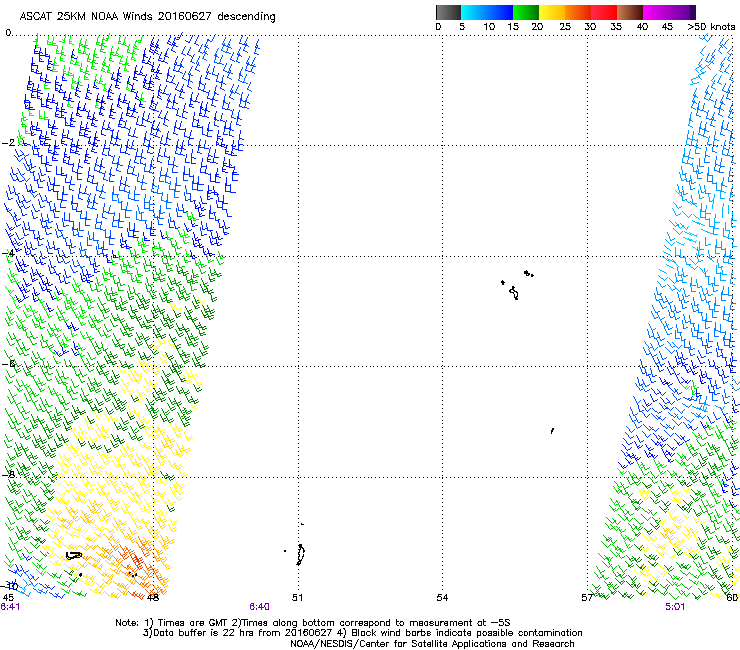Click the gray 0-5 knots legend swatch
This screenshot has width=740, height=650.
[448, 12]
